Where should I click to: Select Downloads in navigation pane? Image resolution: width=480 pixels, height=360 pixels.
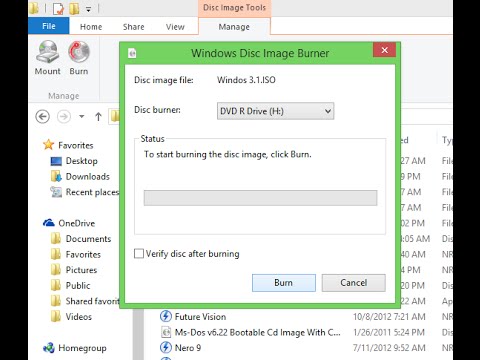point(80,177)
